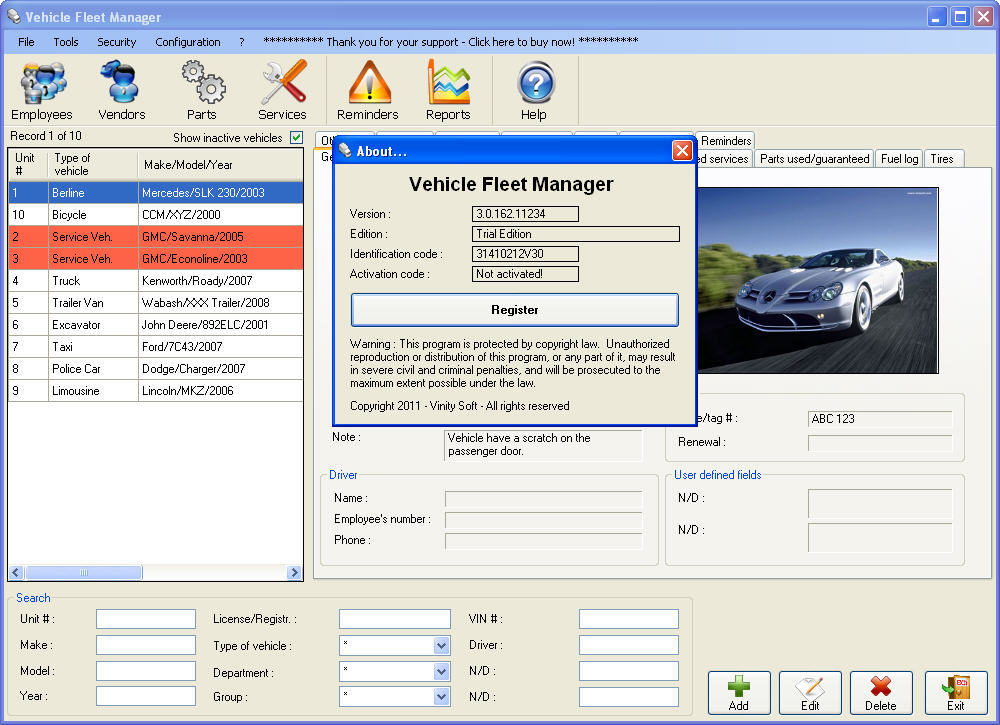Open the Services window
Image resolution: width=1000 pixels, height=725 pixels.
pos(283,90)
